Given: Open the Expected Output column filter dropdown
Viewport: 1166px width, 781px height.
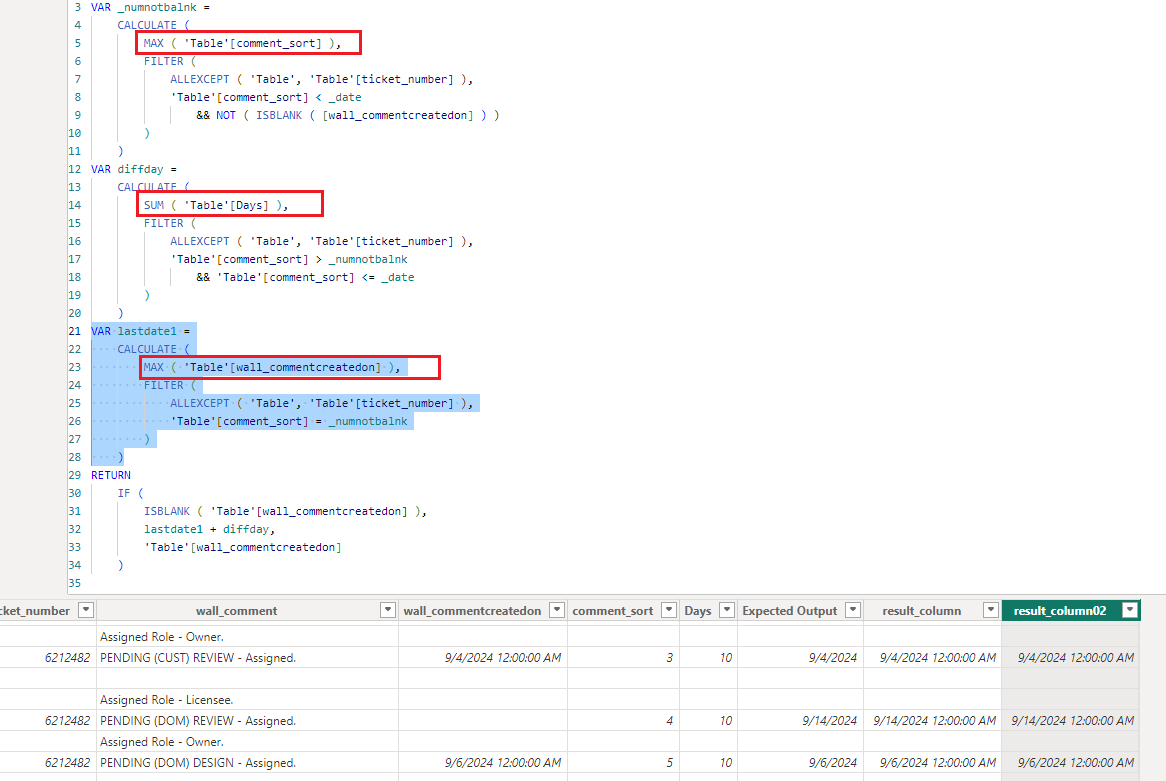Looking at the screenshot, I should pyautogui.click(x=853, y=610).
